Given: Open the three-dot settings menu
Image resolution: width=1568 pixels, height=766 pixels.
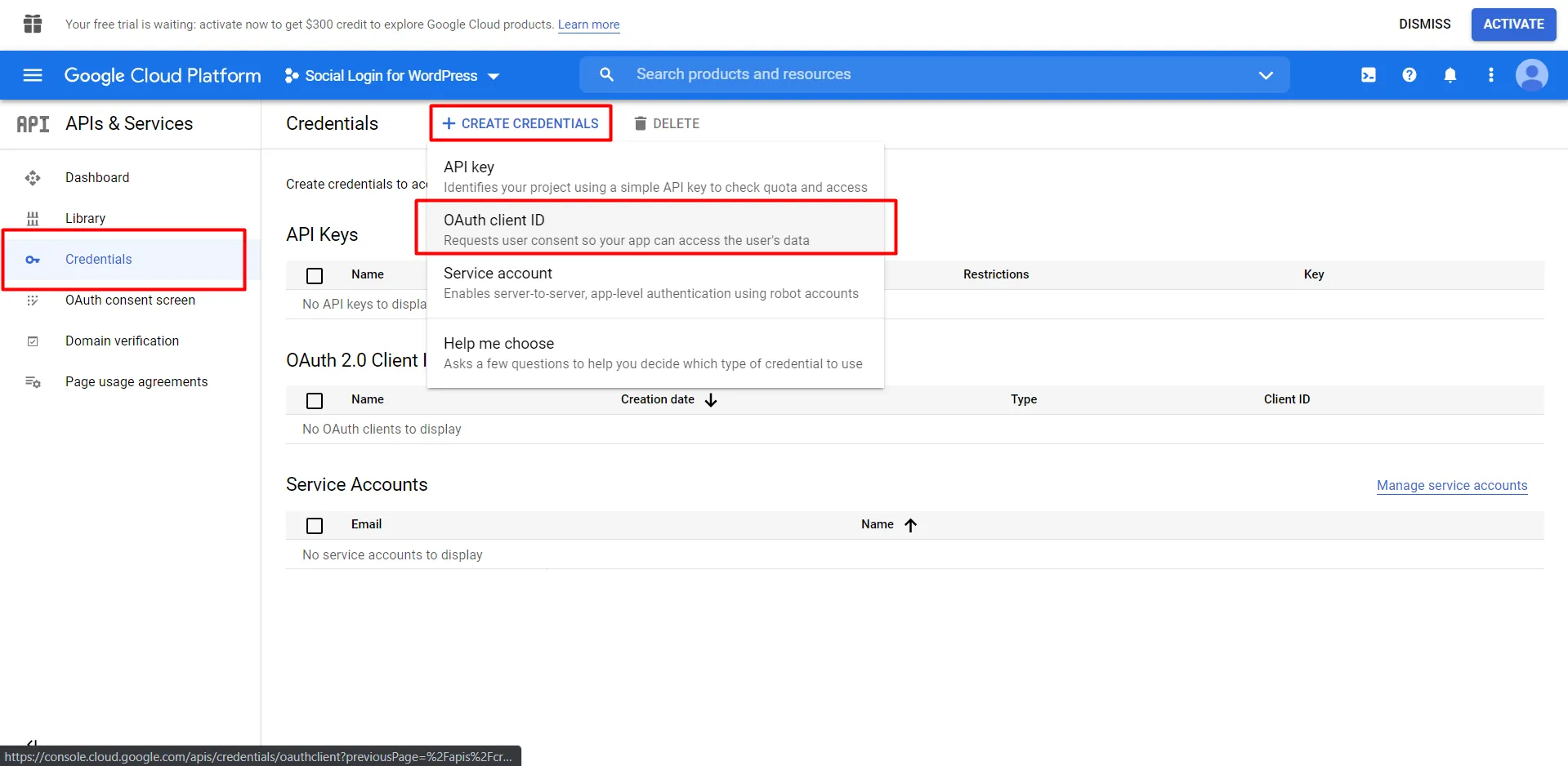Looking at the screenshot, I should [1491, 75].
